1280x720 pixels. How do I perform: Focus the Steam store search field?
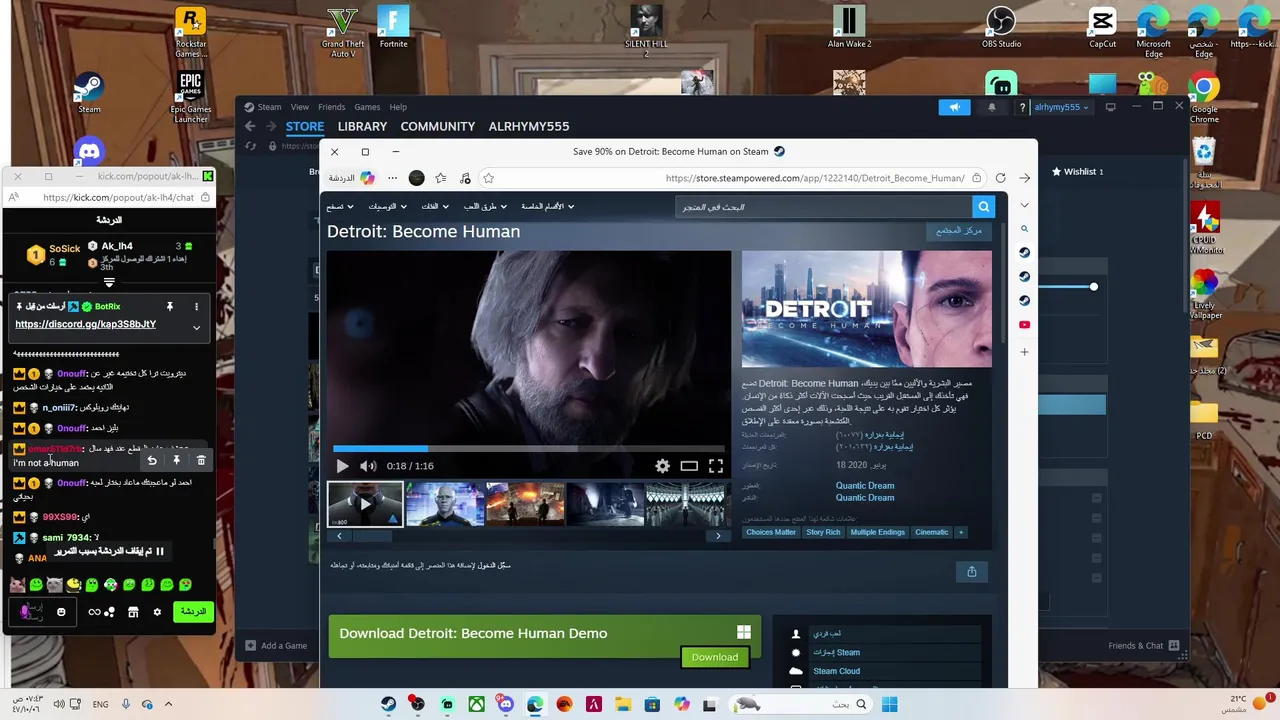(825, 207)
